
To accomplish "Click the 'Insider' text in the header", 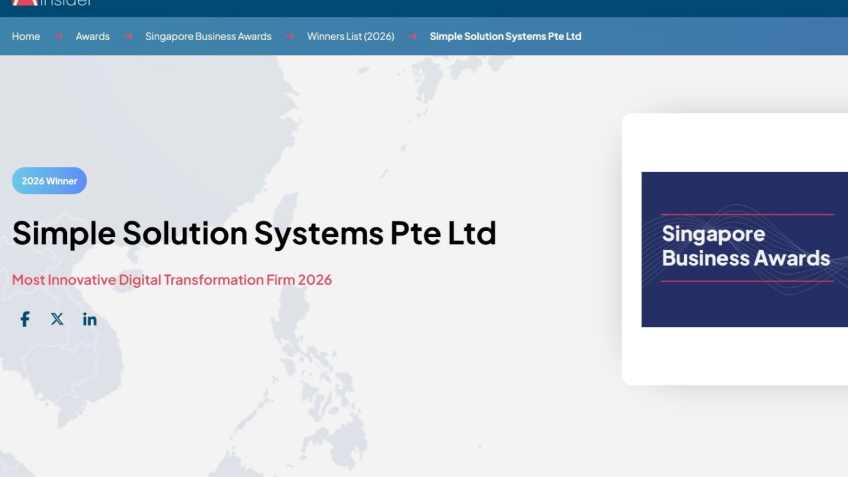I will 68,3.
